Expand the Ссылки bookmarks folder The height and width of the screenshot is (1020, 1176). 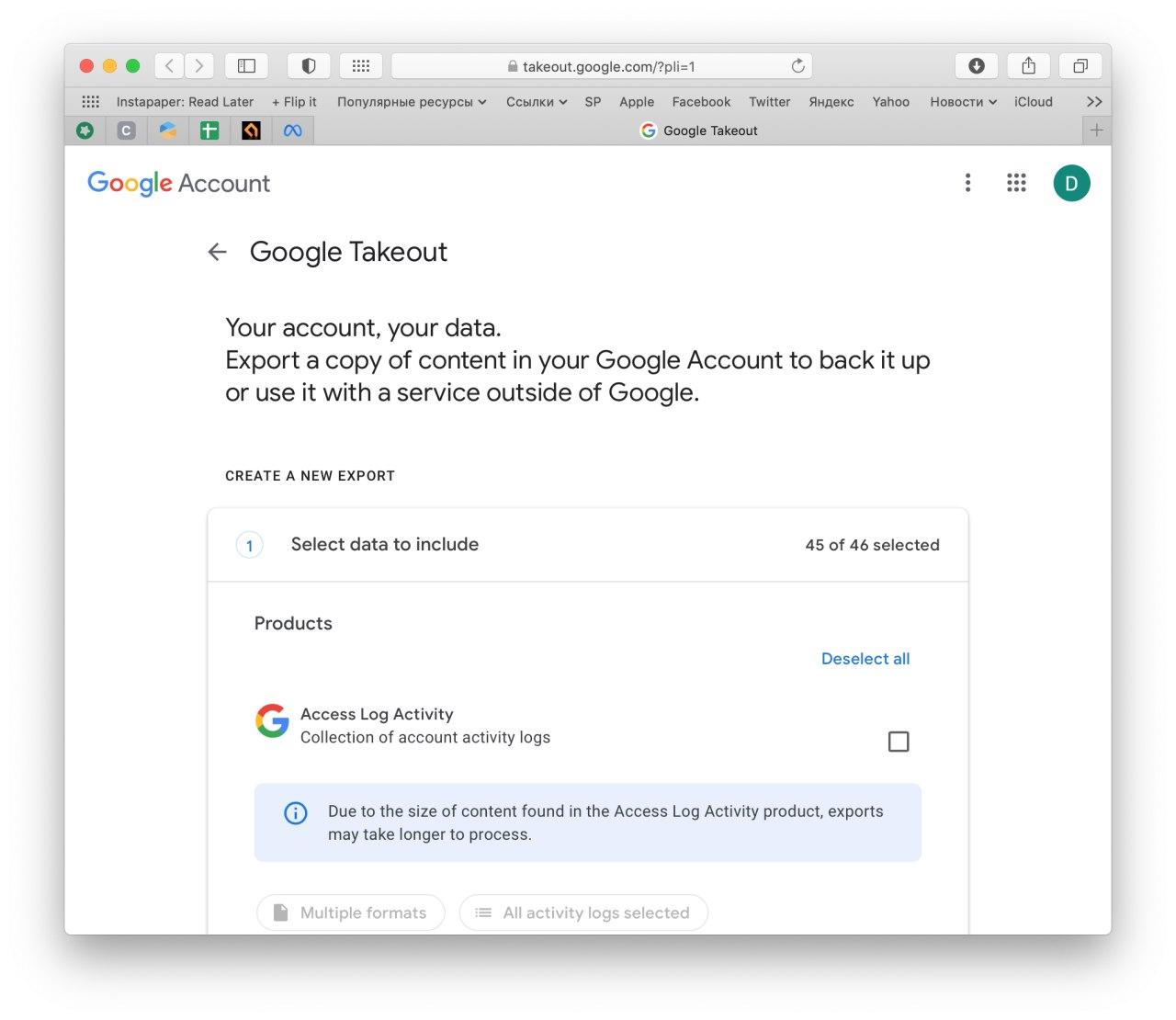click(537, 102)
